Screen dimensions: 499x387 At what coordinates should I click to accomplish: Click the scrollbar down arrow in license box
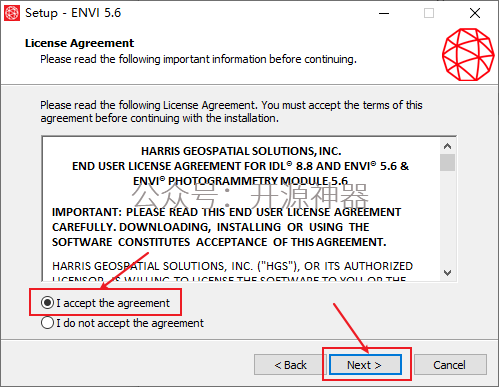point(447,272)
